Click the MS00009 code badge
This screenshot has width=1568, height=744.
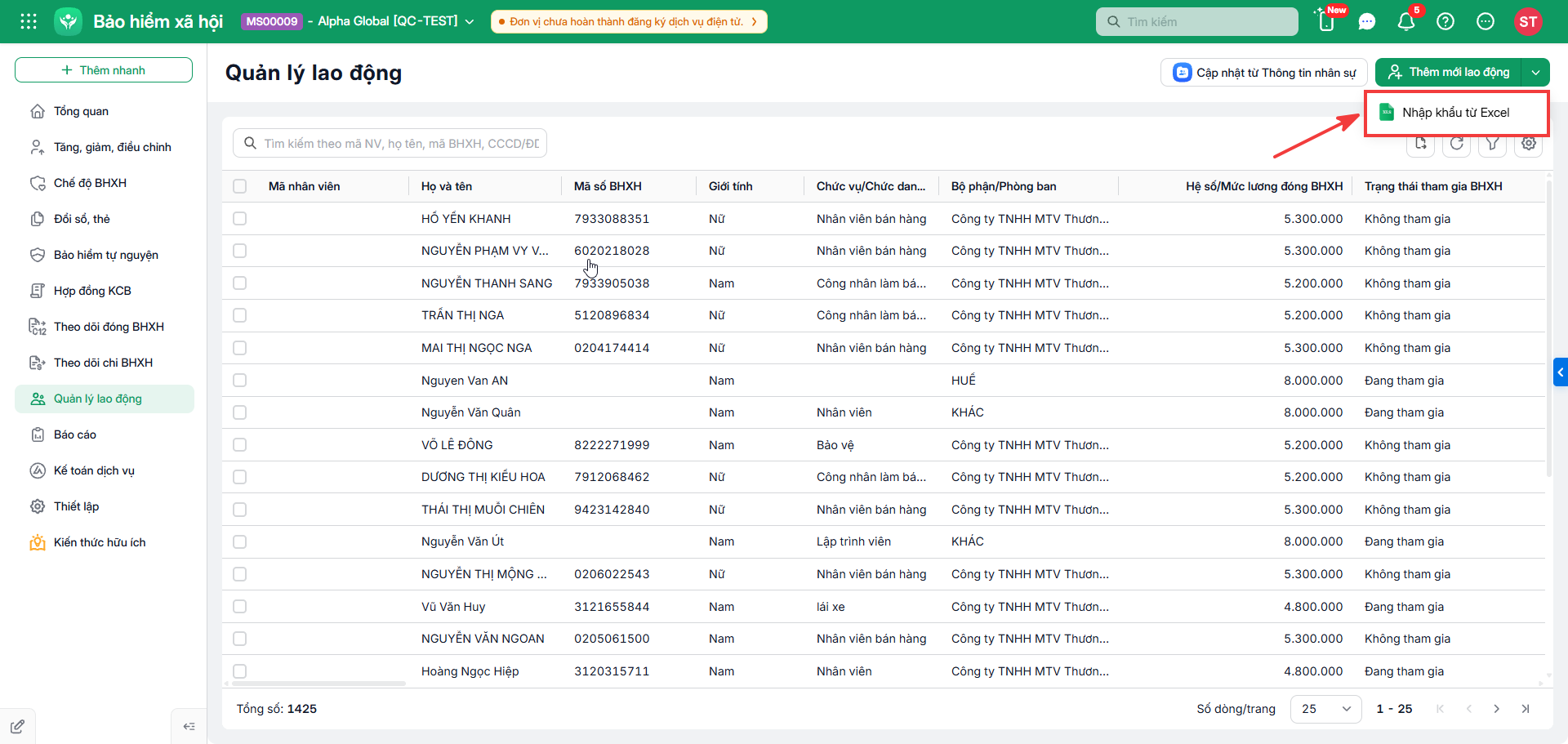point(272,21)
